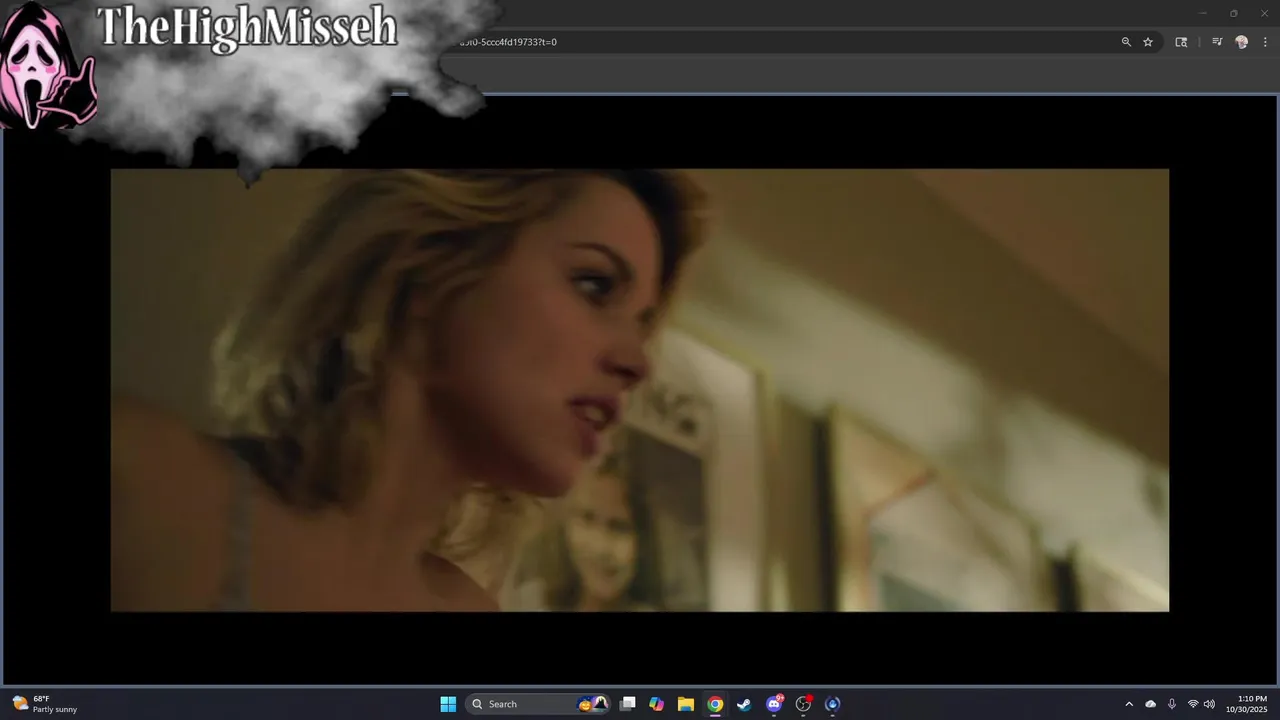Launch Copilot from the taskbar
Screen dimensions: 1280x720
click(x=657, y=704)
